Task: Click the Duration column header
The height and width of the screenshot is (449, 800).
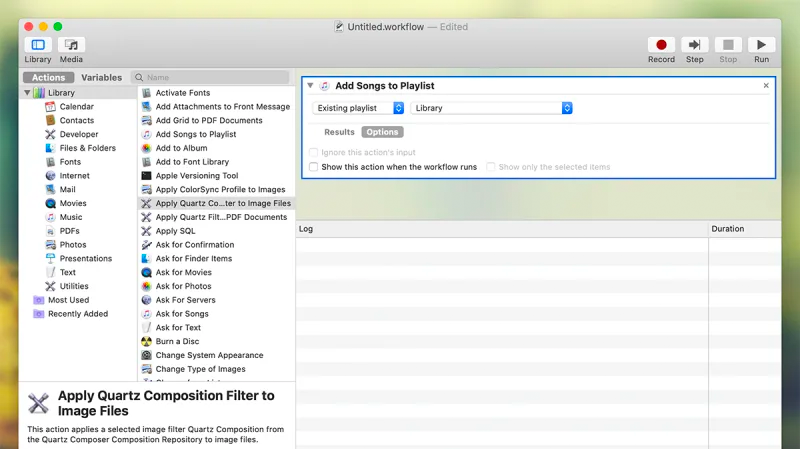Action: pos(745,229)
